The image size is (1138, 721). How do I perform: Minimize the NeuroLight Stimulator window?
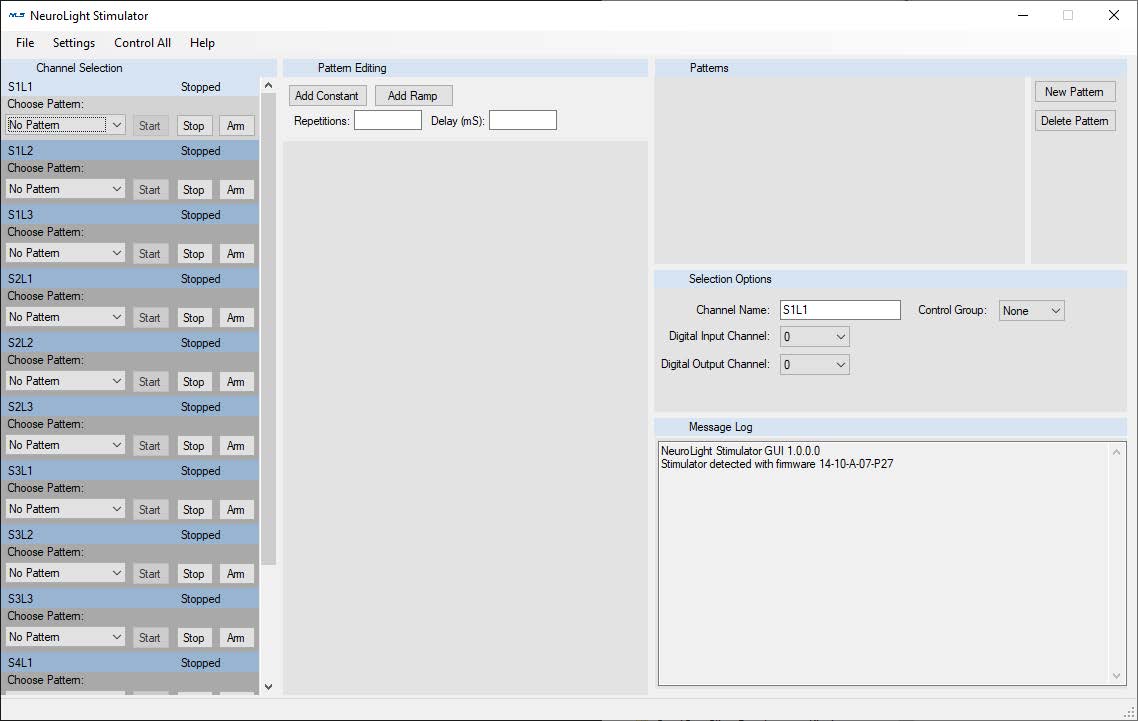coord(1023,15)
